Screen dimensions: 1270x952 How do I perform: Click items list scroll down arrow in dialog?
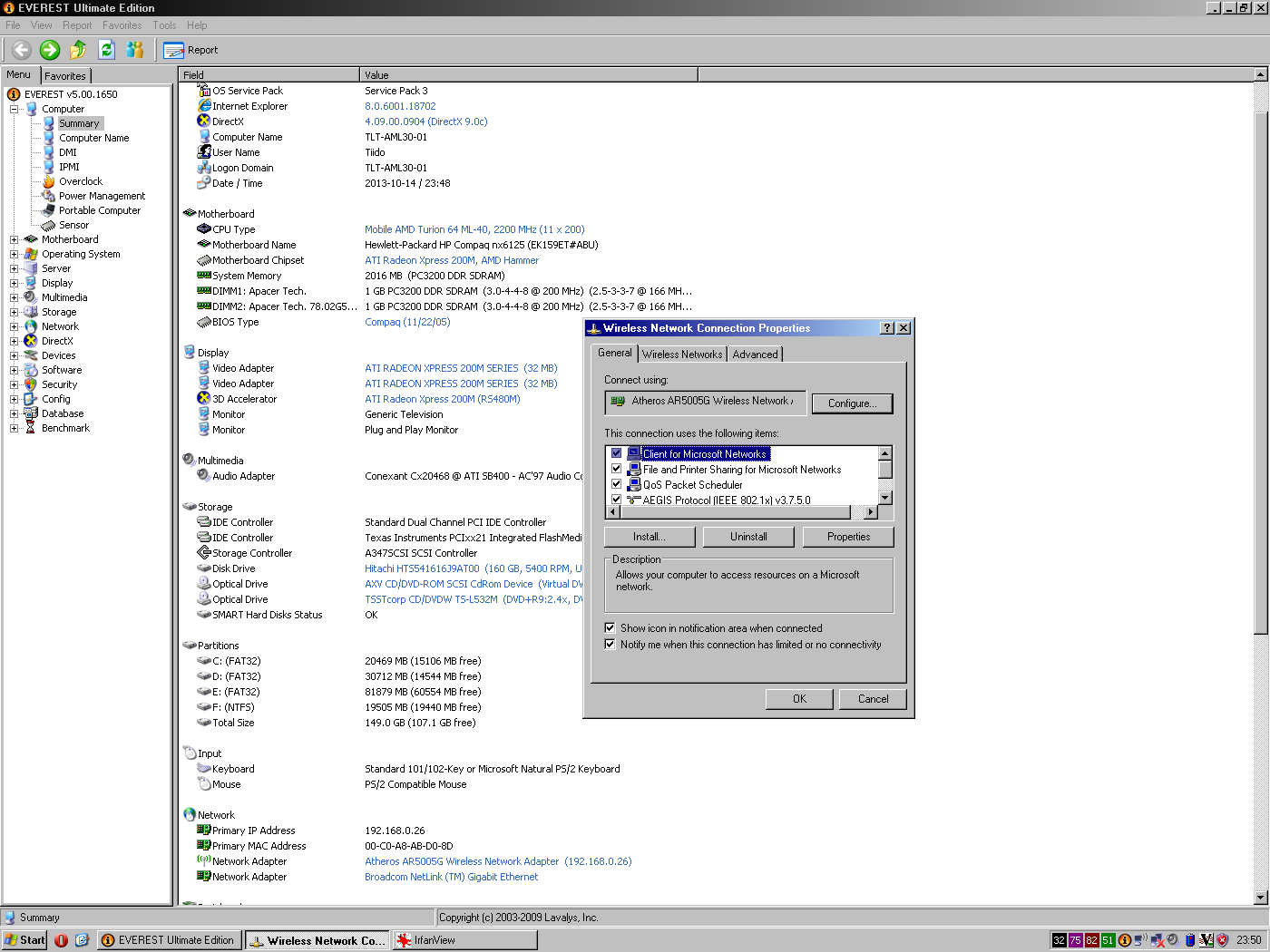point(885,498)
